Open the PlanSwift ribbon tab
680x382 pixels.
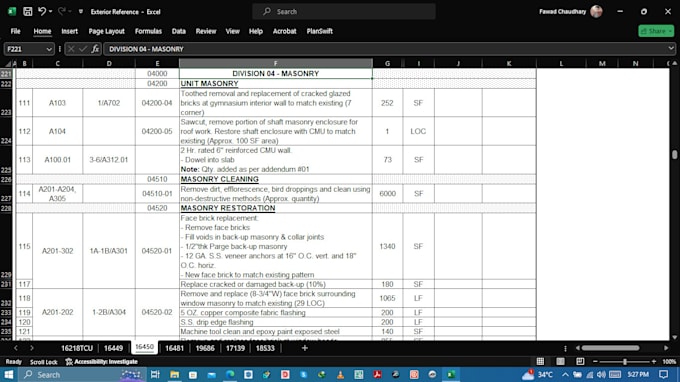click(x=320, y=31)
